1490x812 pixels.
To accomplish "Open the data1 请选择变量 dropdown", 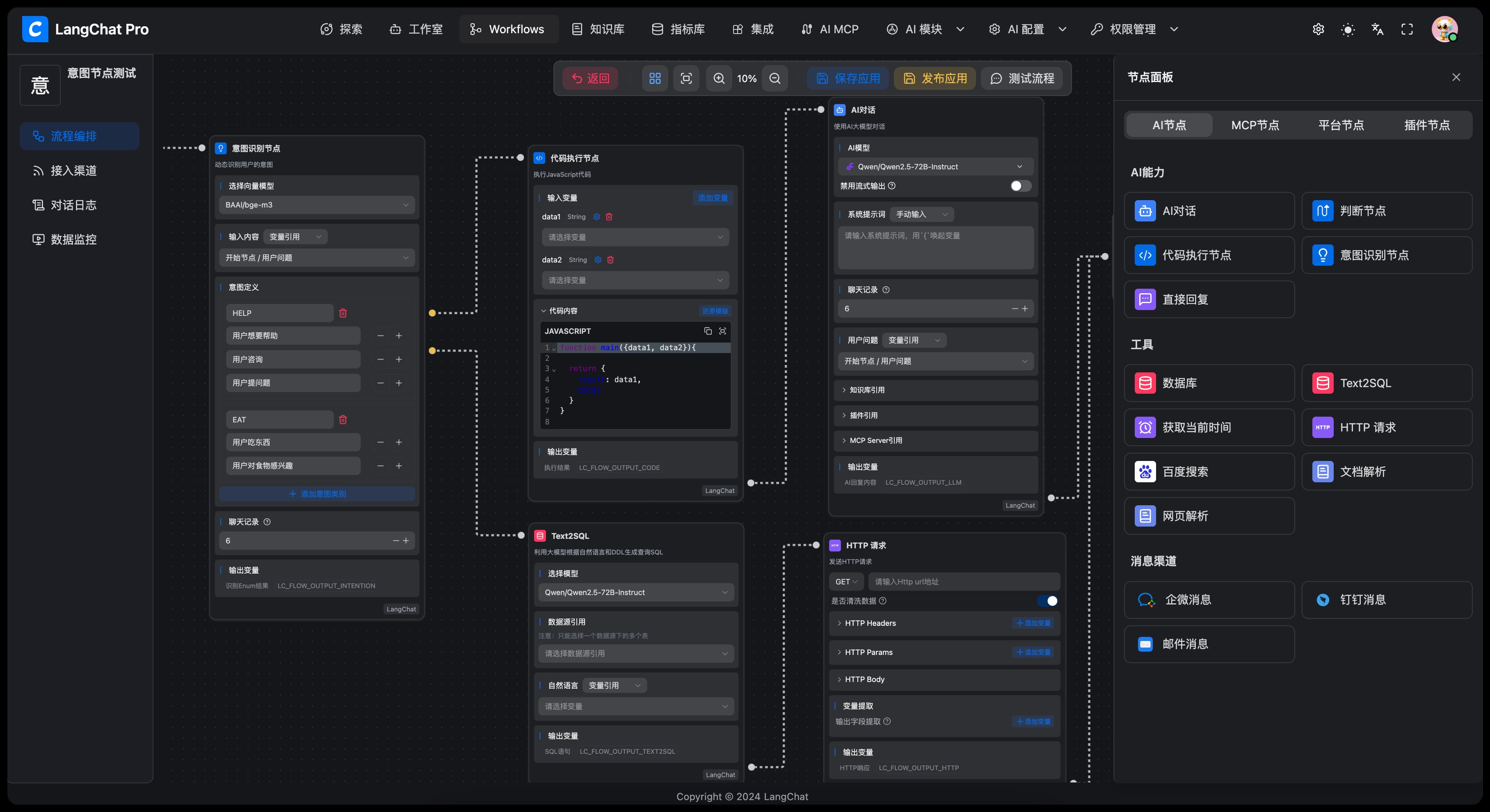I will (635, 237).
